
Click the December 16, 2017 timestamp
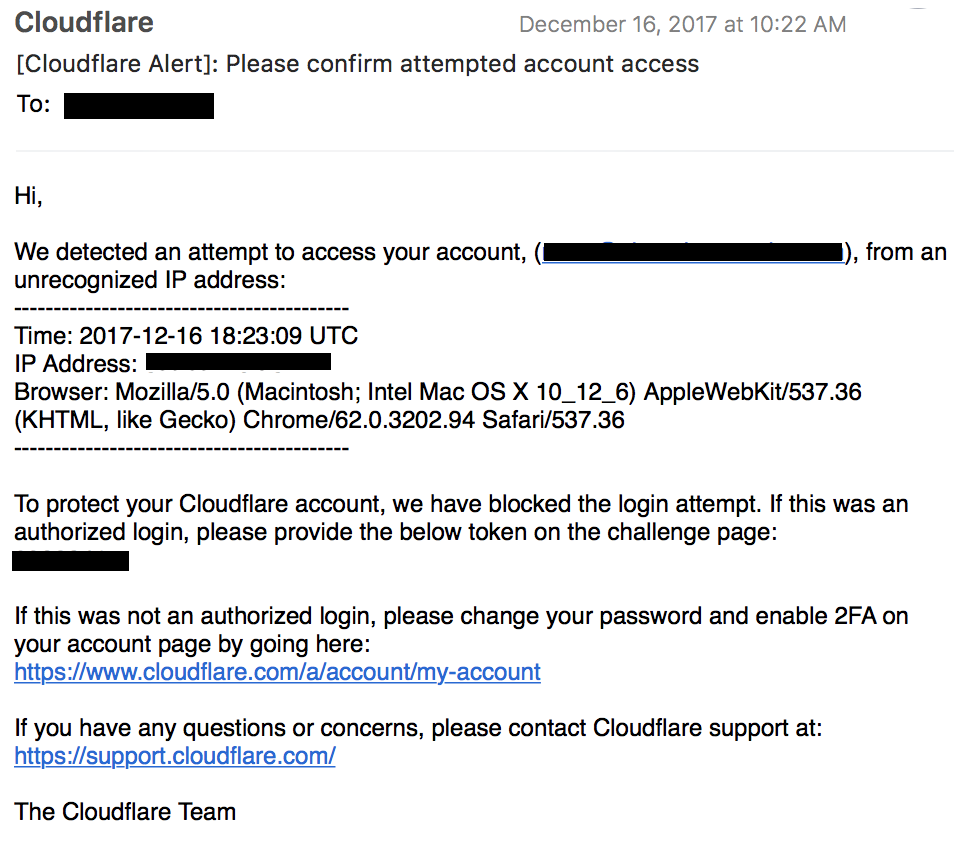coord(682,25)
